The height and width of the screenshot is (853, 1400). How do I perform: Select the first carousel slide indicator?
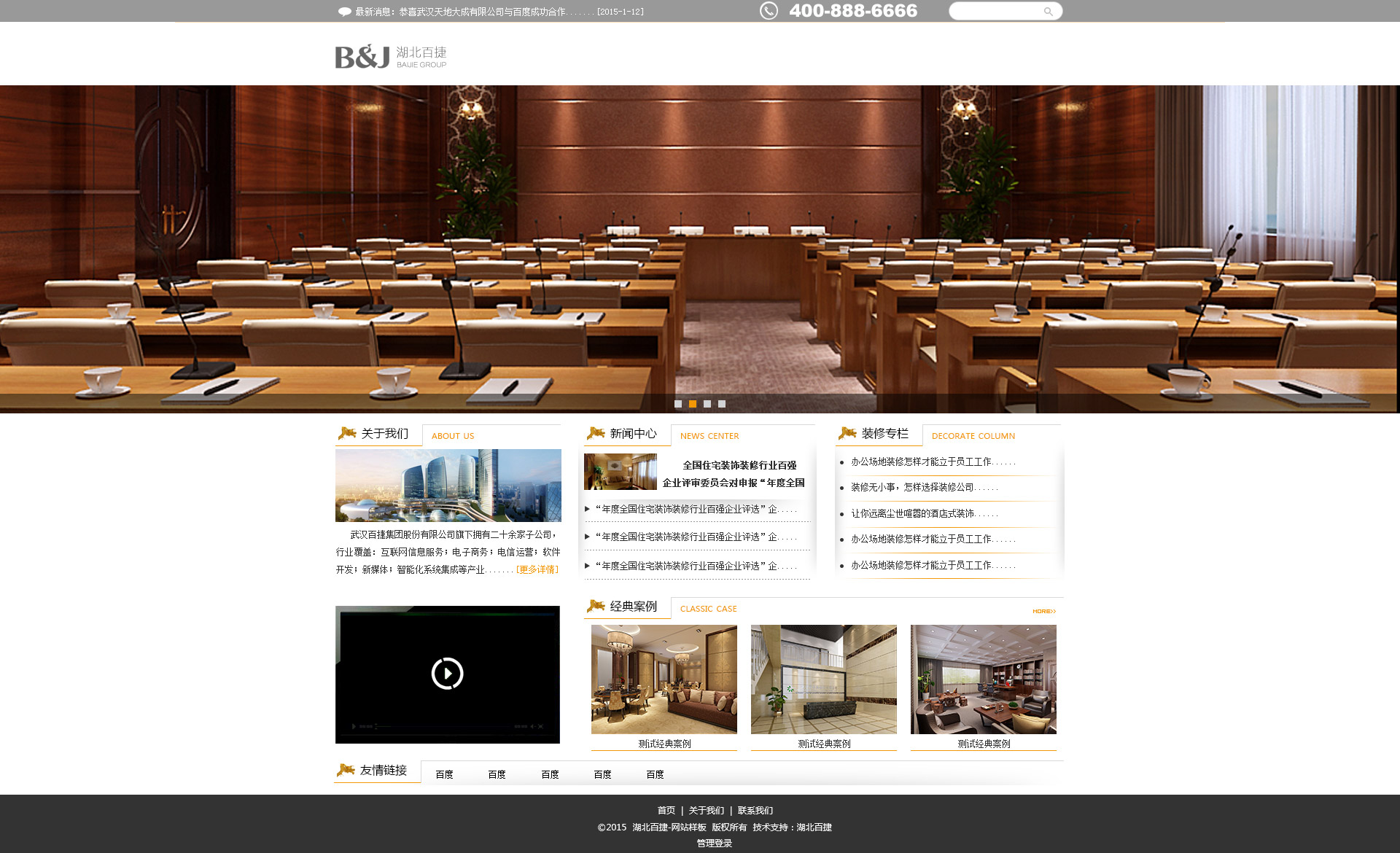coord(678,404)
